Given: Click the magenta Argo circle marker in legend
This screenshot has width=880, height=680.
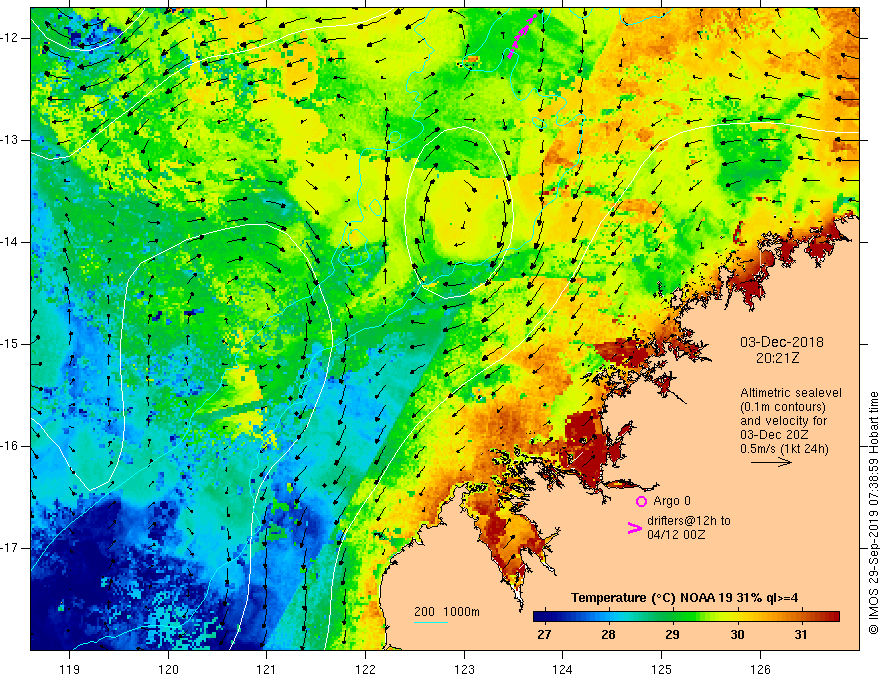Looking at the screenshot, I should point(641,502).
